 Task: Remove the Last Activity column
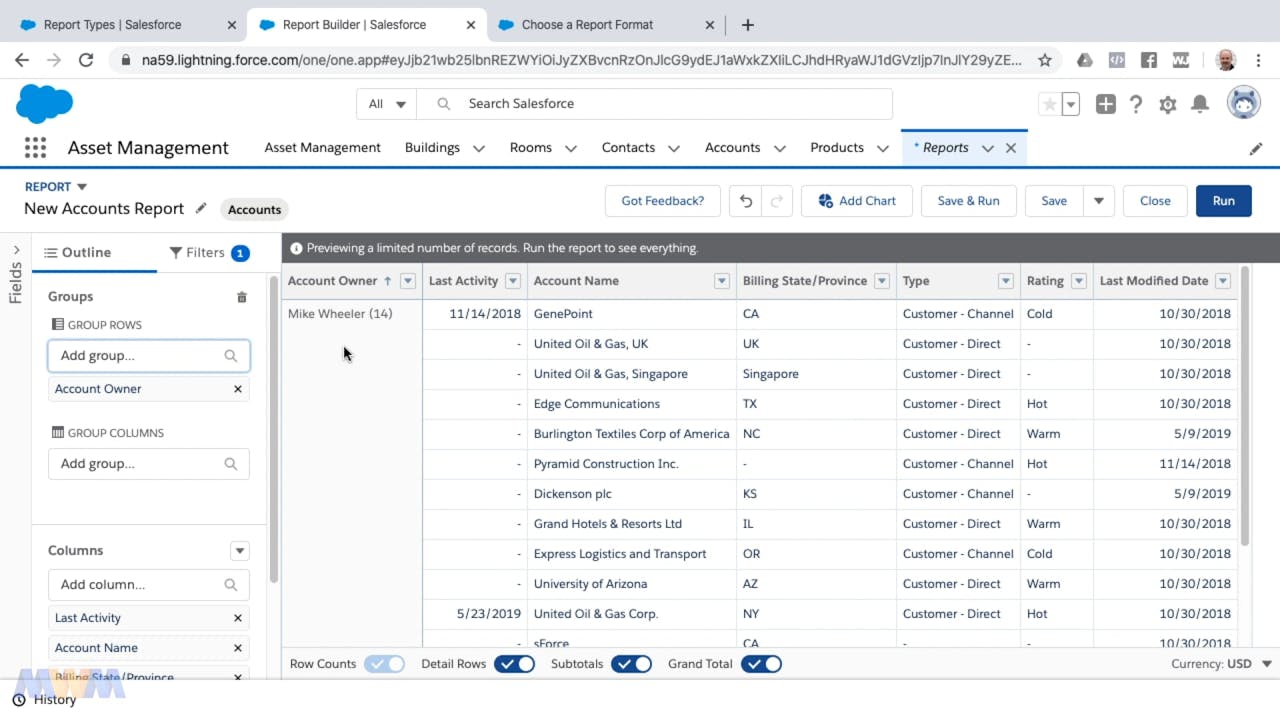pos(238,618)
